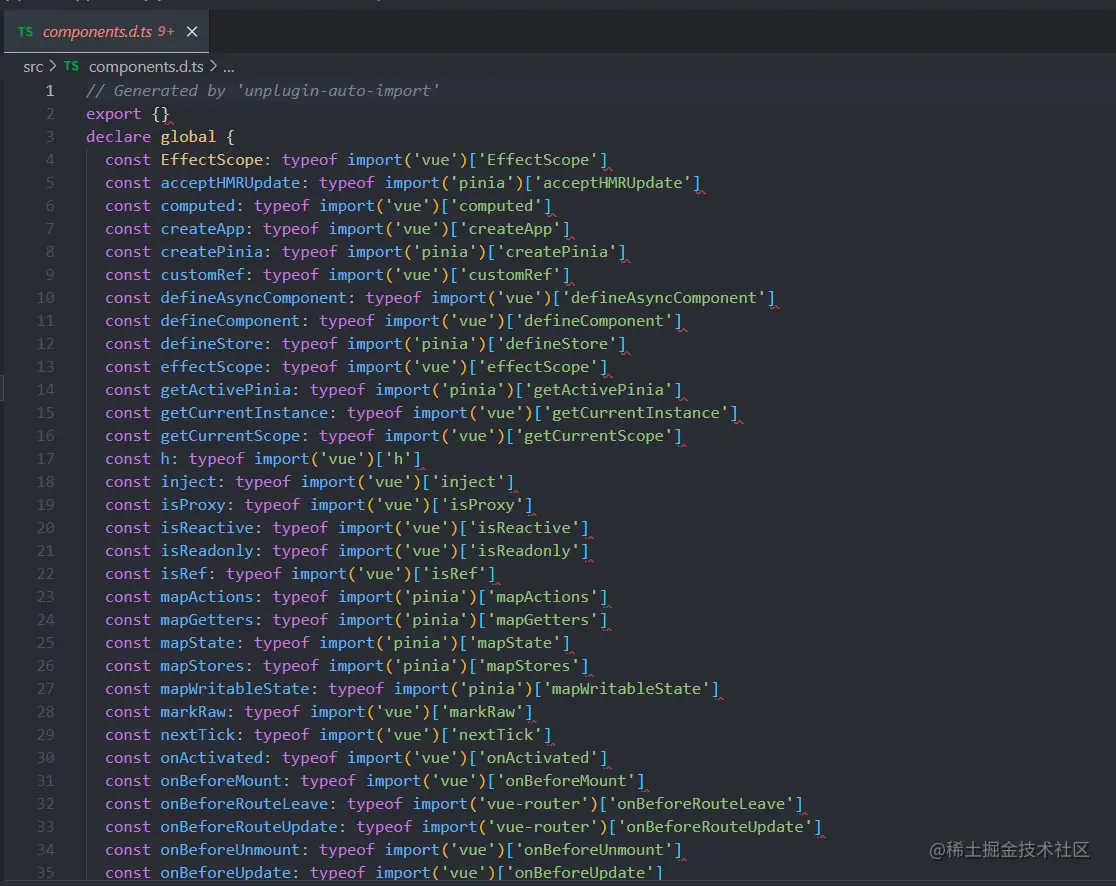
Task: Expand the chevron after components.d.ts breadcrumb
Action: (213, 66)
